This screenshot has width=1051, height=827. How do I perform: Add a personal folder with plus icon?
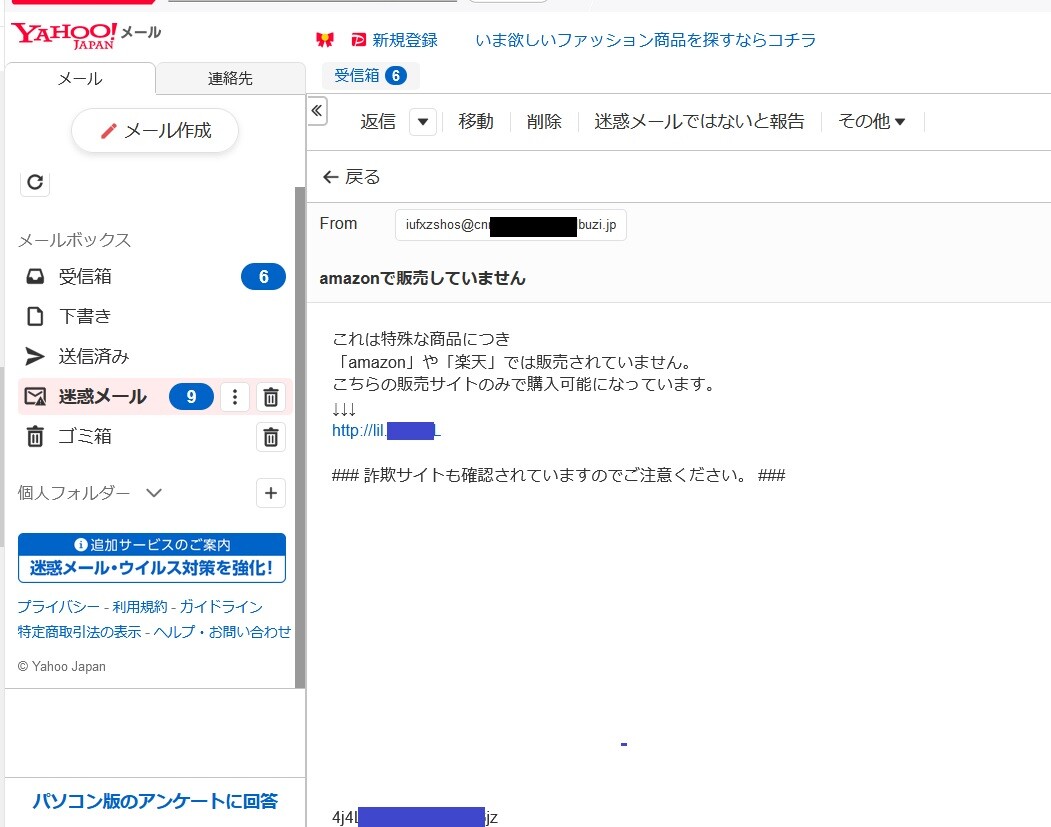click(x=271, y=493)
